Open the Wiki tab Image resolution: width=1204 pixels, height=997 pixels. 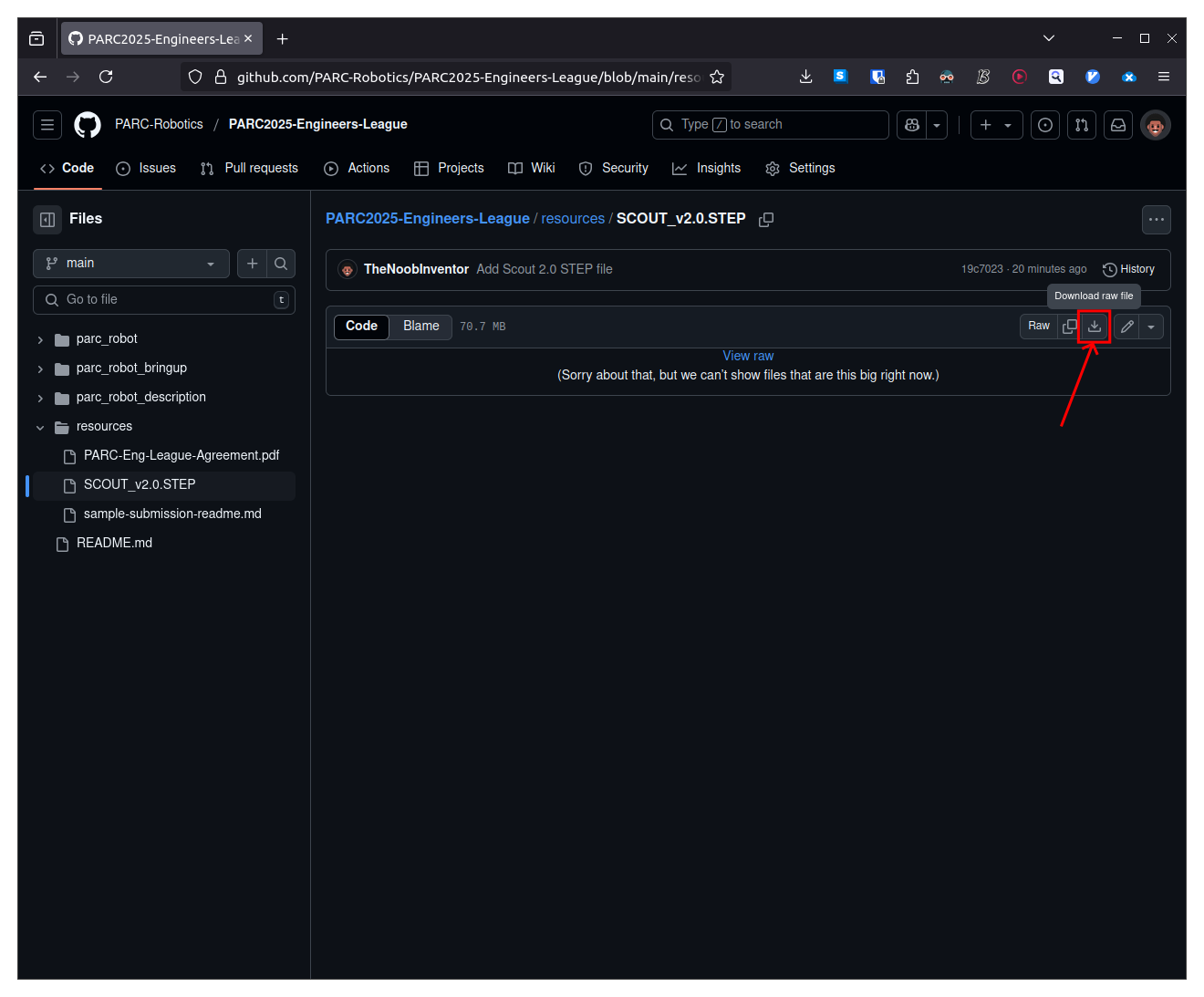pyautogui.click(x=531, y=168)
